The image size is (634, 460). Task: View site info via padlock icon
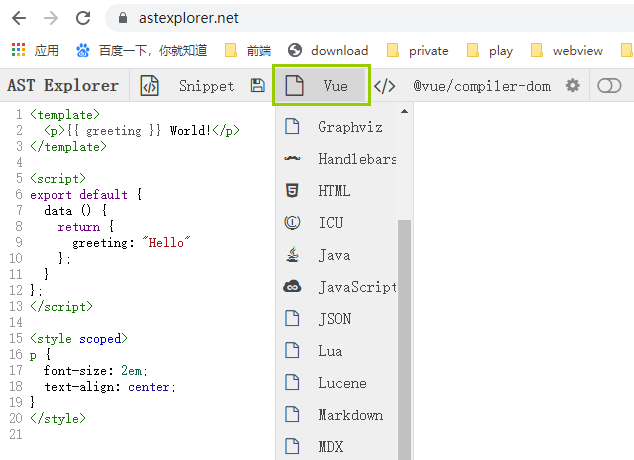pyautogui.click(x=123, y=18)
